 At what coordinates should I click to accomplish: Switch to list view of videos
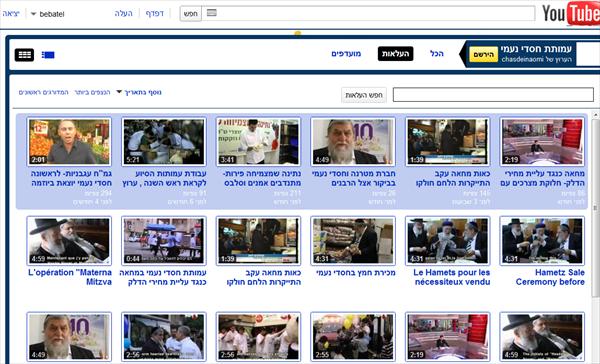[48, 55]
